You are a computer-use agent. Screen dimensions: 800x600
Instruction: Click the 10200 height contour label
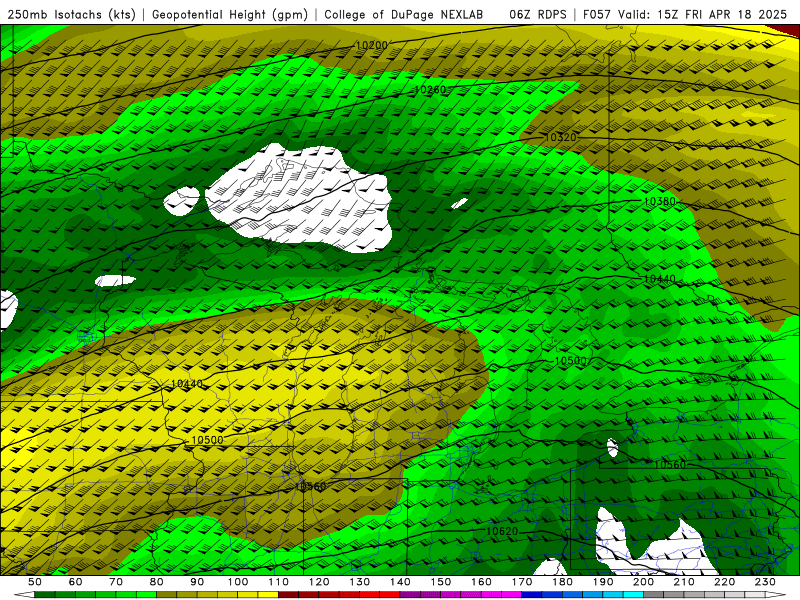pos(371,45)
